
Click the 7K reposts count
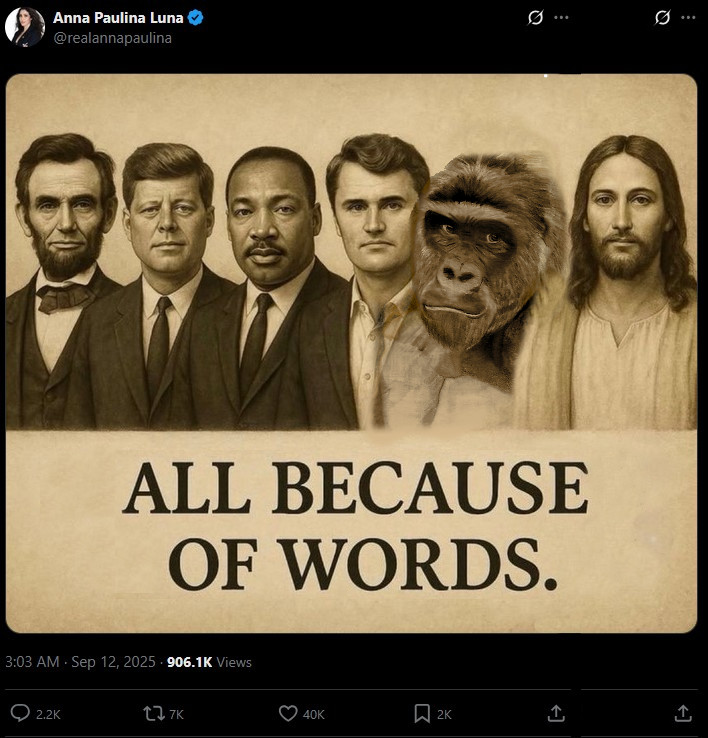point(176,714)
